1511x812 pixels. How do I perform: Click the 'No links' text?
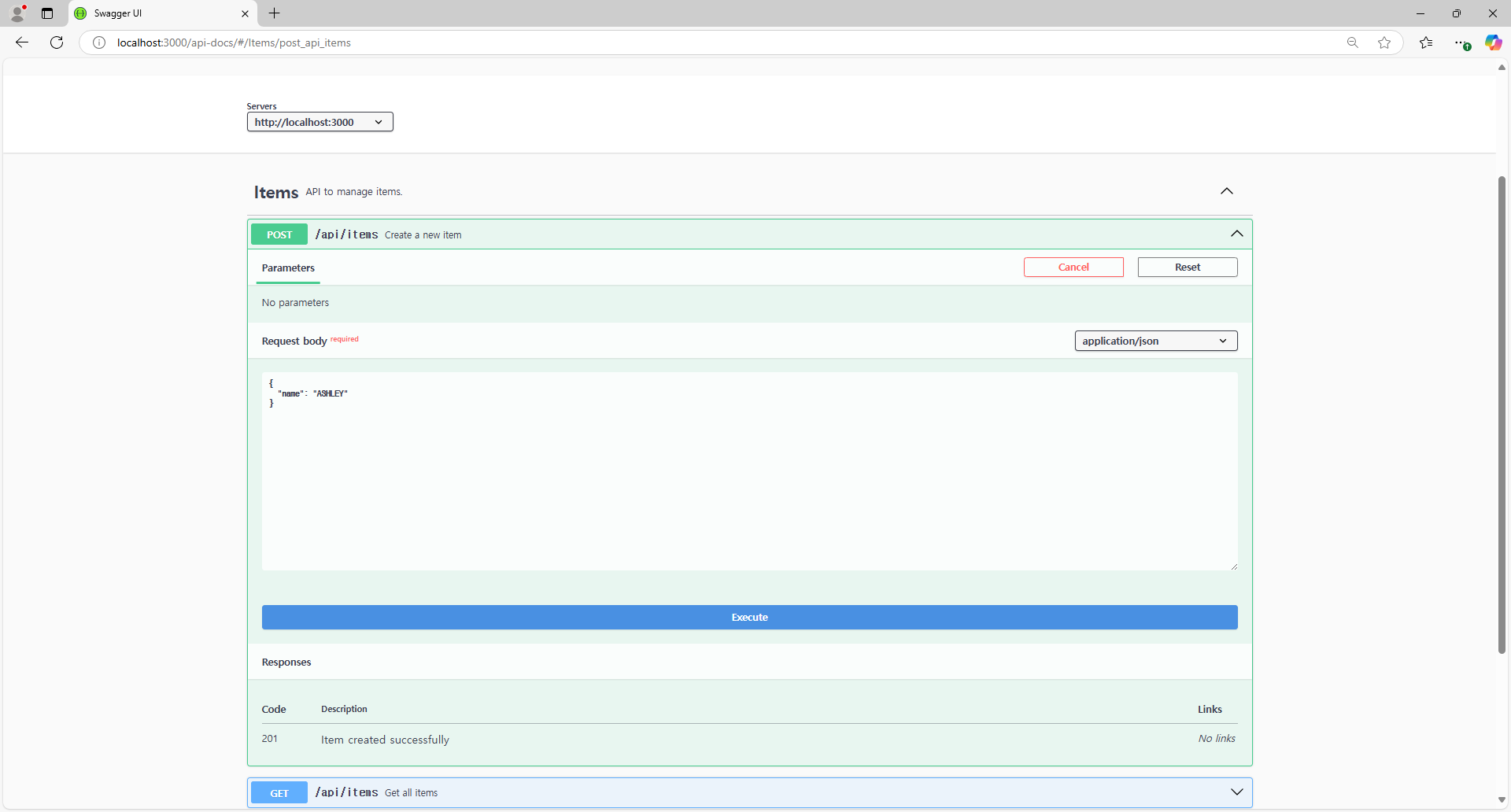(x=1217, y=739)
